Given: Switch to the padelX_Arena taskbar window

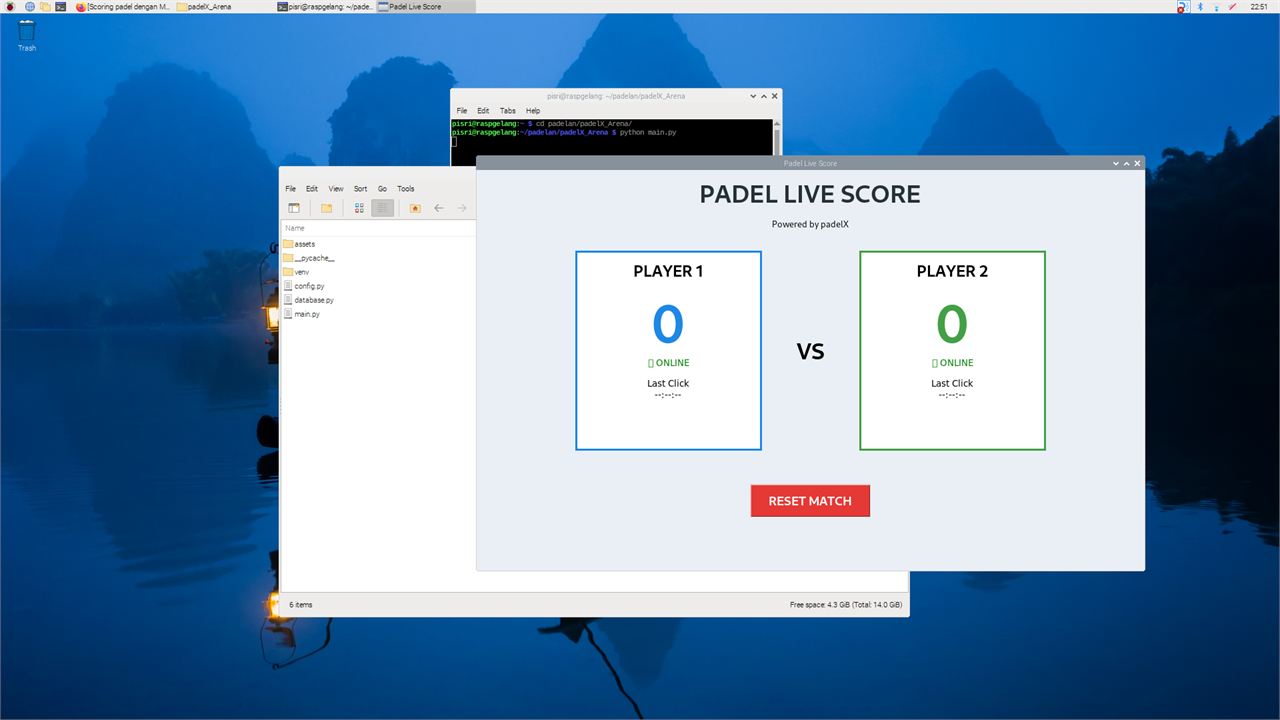Looking at the screenshot, I should point(224,6).
